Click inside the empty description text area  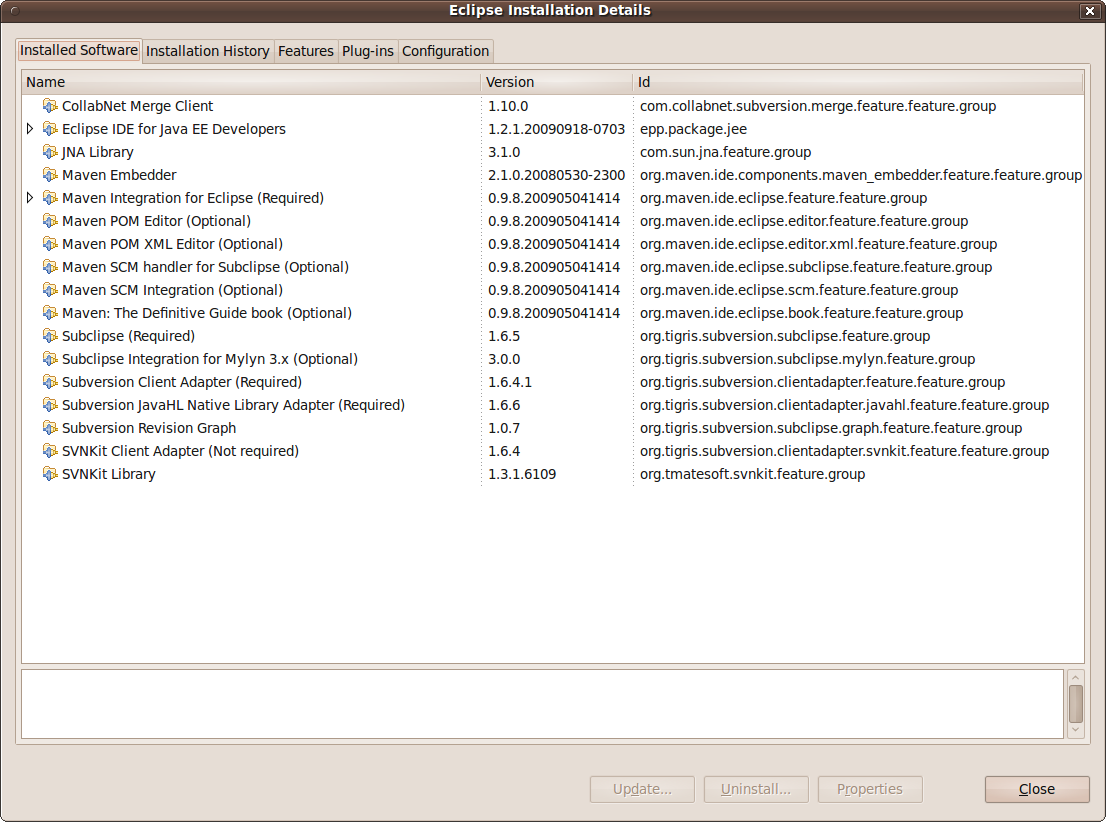pos(542,703)
